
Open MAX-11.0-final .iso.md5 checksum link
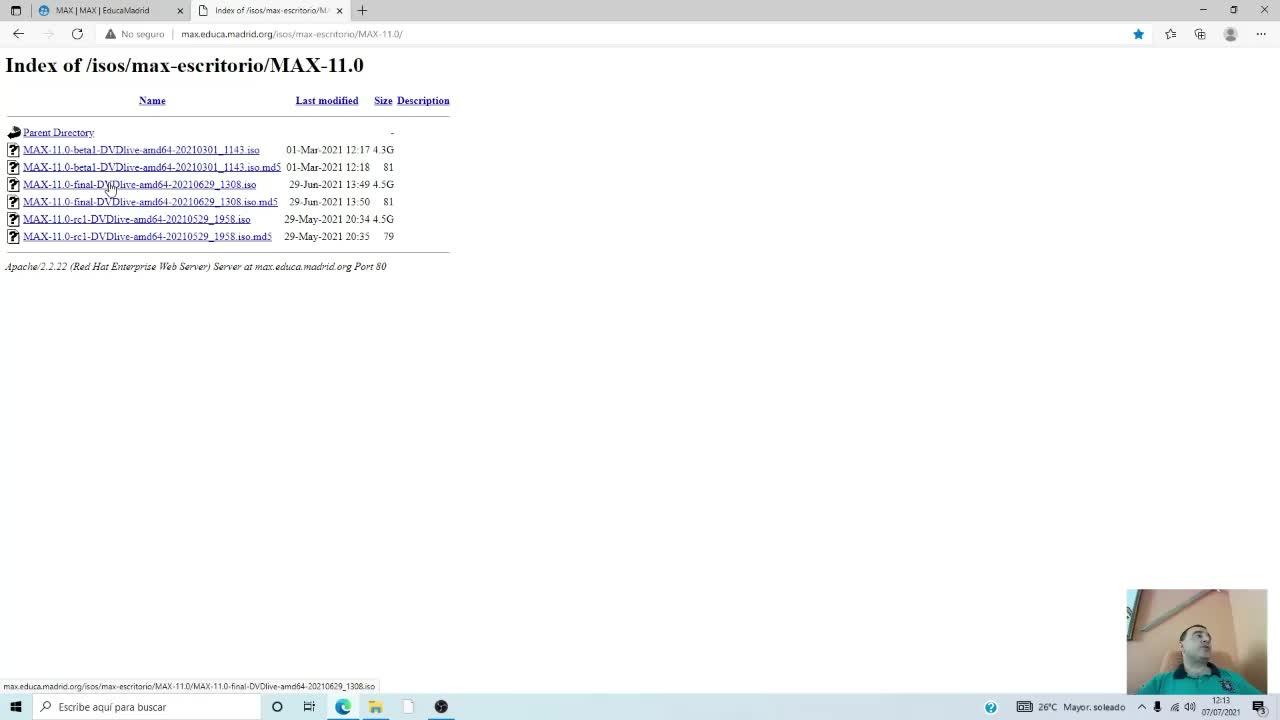[x=150, y=202]
